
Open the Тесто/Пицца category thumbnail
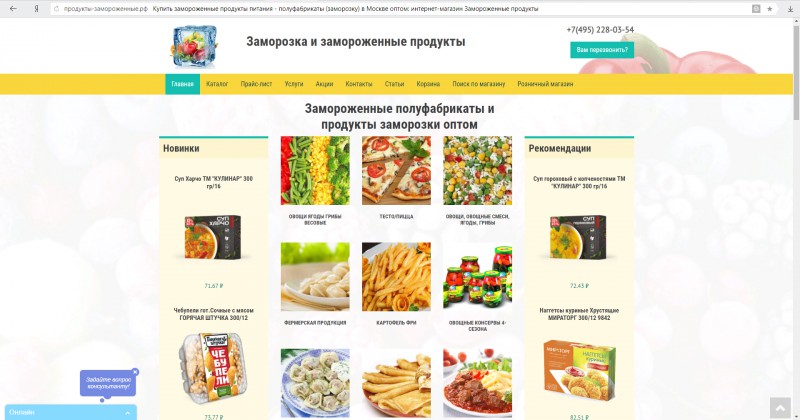click(396, 170)
